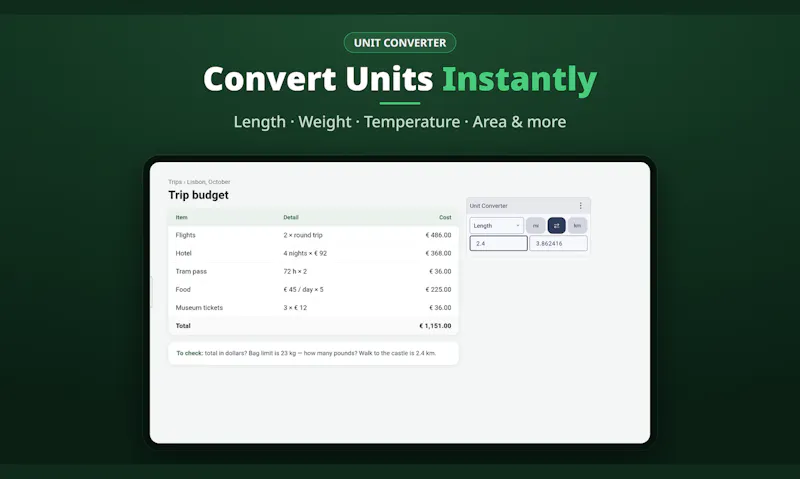
Task: Select the Flights row label
Action: coord(185,235)
